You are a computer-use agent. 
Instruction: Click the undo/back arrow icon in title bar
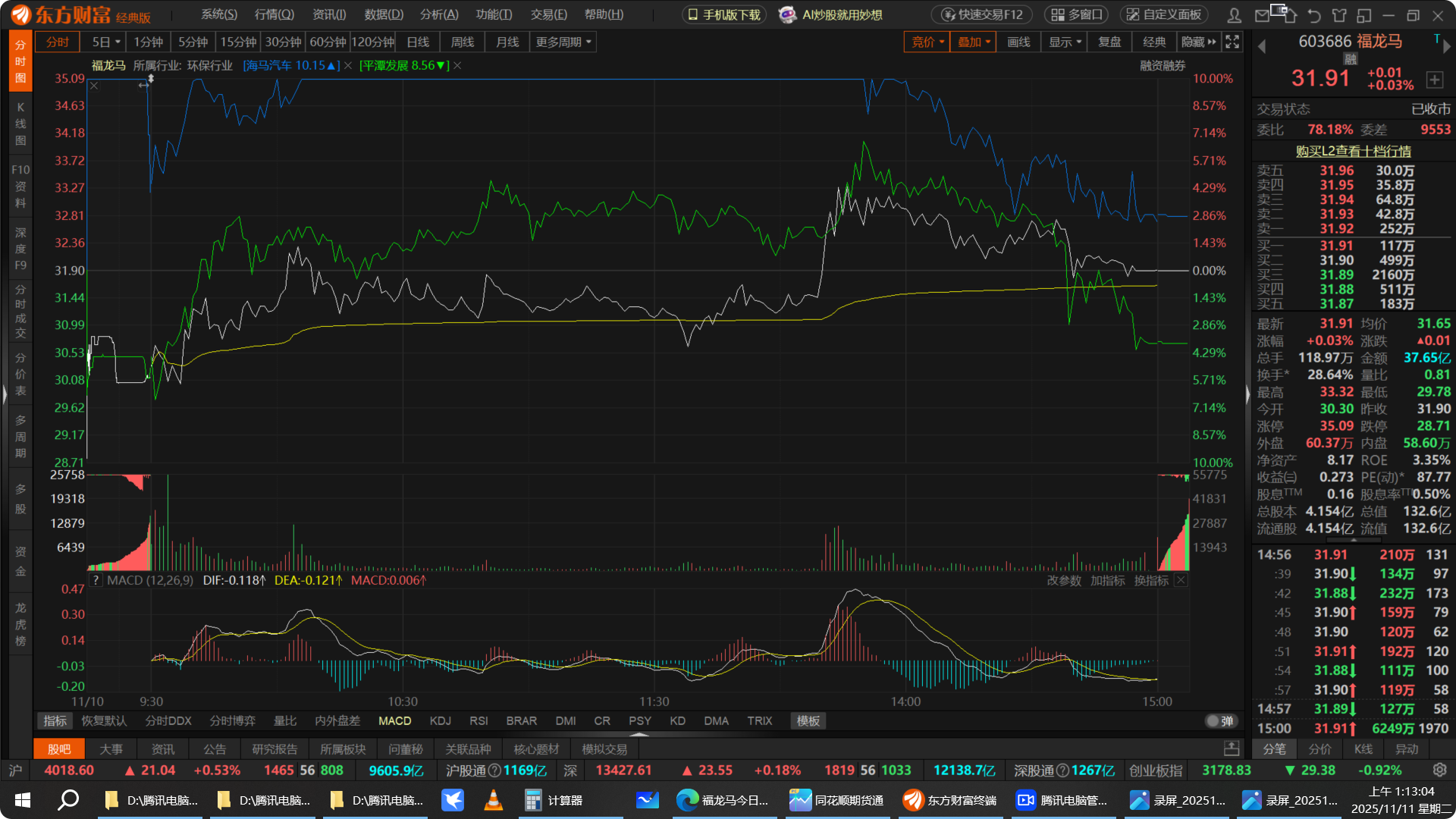(x=1314, y=14)
